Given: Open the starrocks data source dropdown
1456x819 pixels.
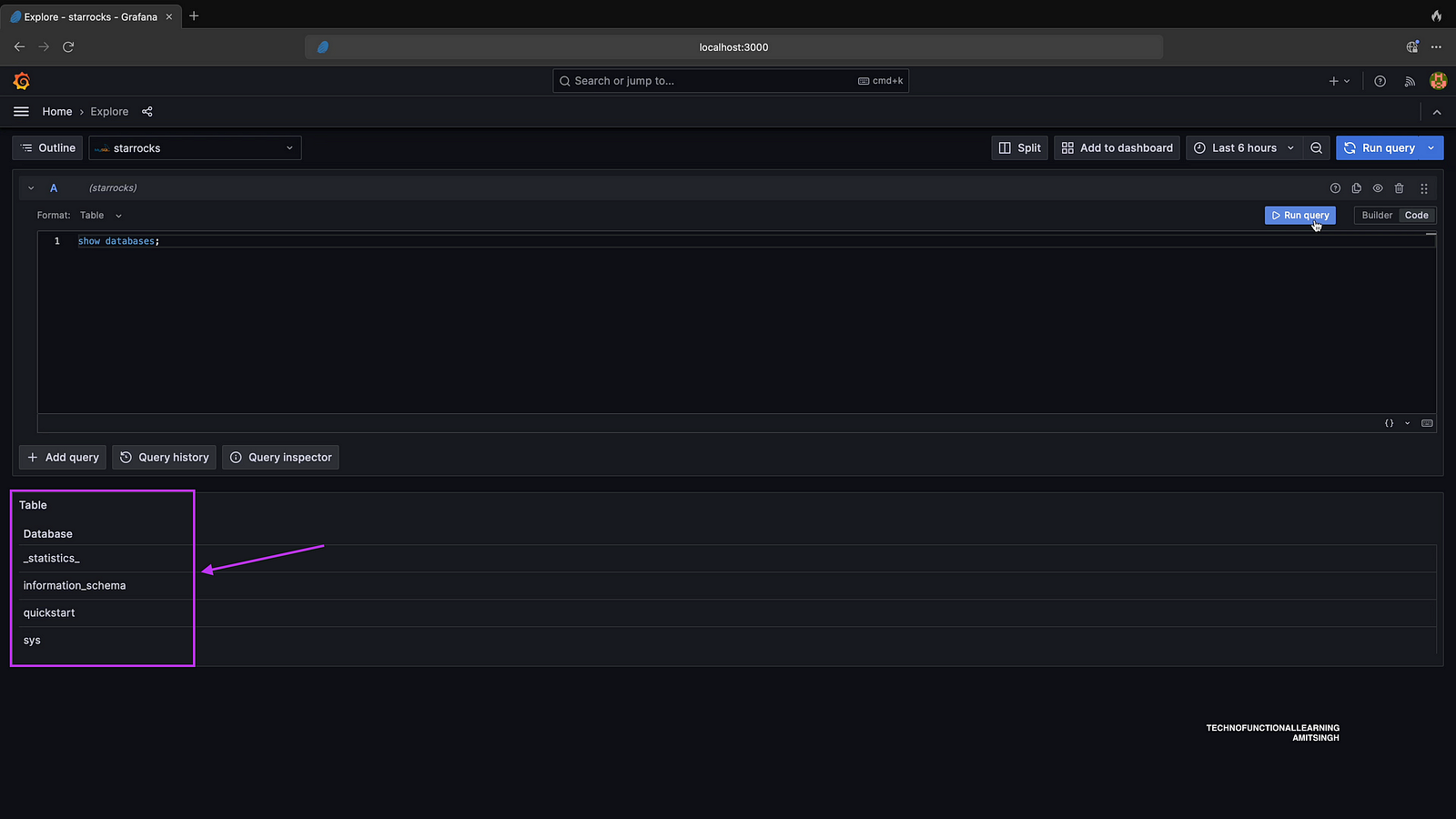Looking at the screenshot, I should point(195,148).
